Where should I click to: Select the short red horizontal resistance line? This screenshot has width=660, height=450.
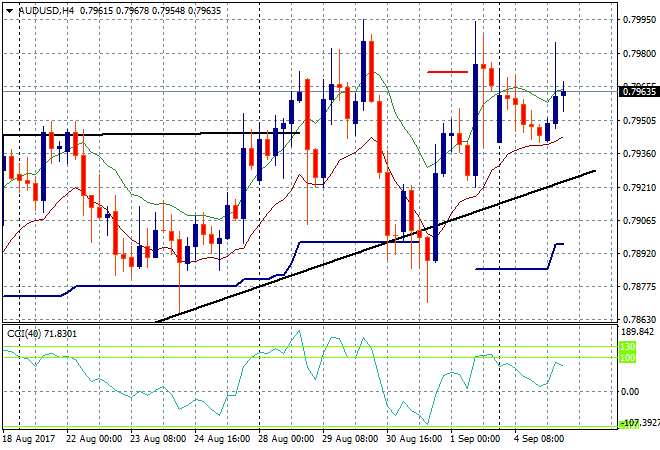click(447, 72)
